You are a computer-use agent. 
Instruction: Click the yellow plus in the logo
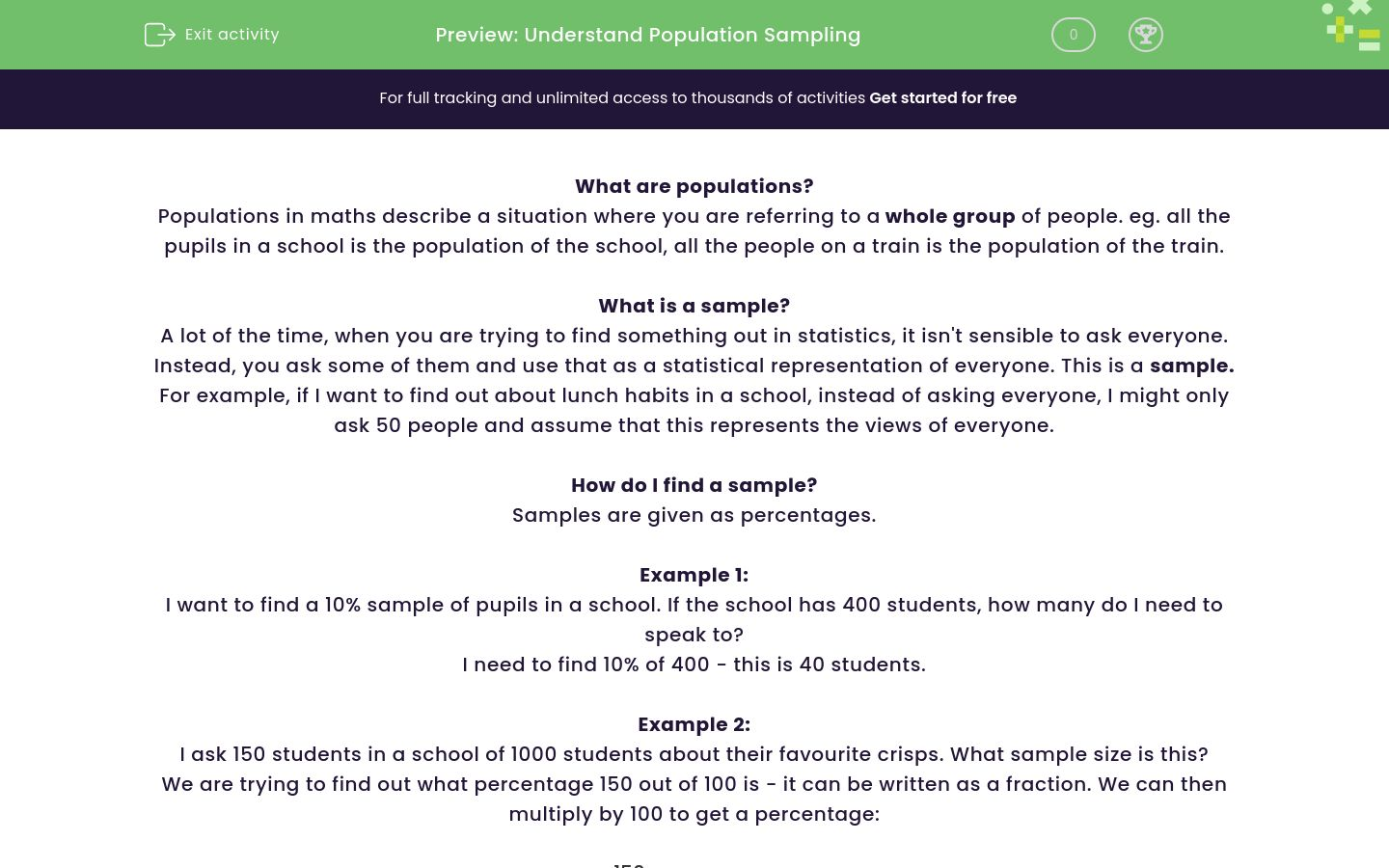[1340, 30]
